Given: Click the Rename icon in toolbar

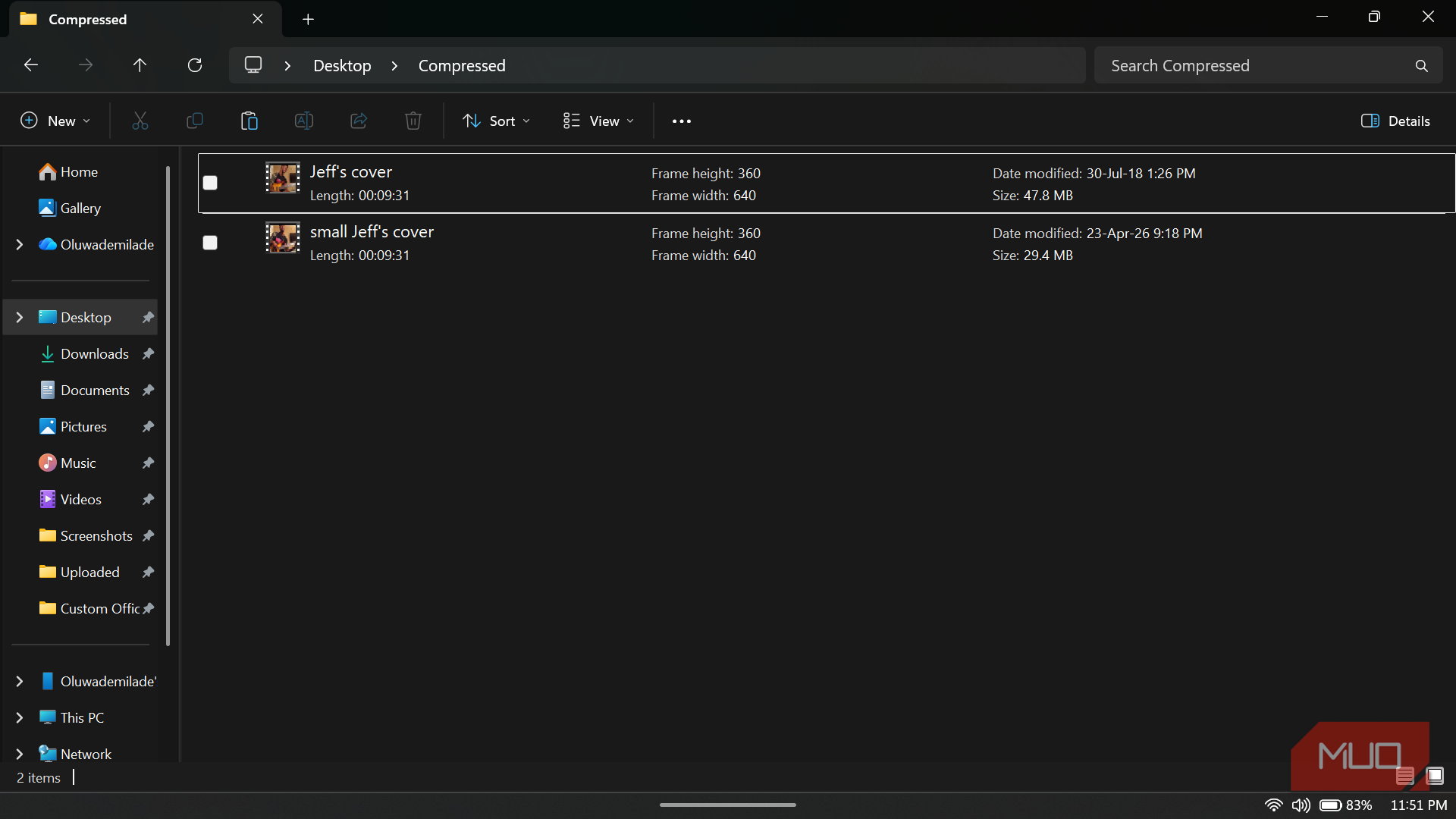Looking at the screenshot, I should pyautogui.click(x=304, y=121).
